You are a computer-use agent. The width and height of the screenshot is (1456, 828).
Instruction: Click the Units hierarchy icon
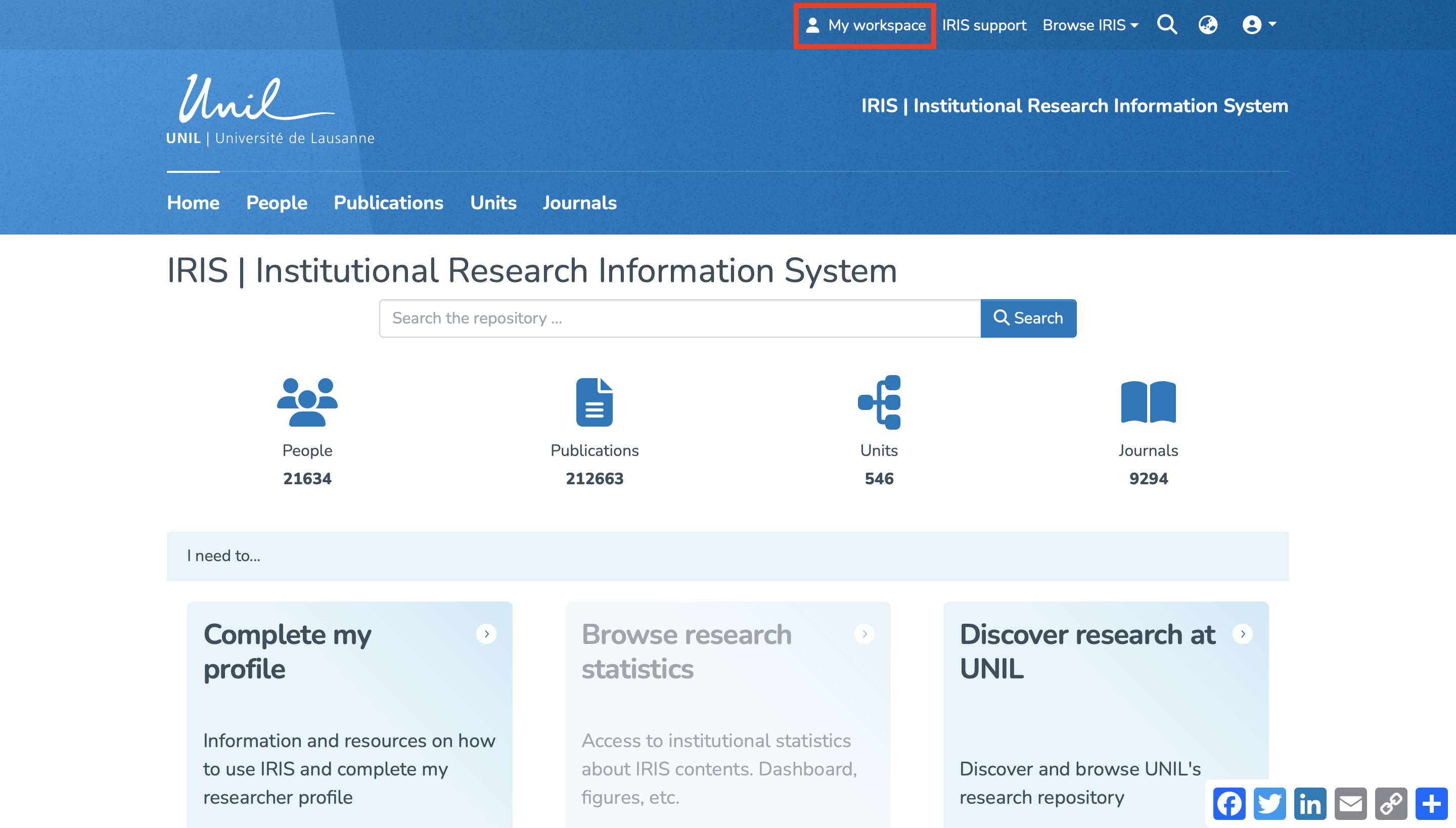click(x=879, y=401)
